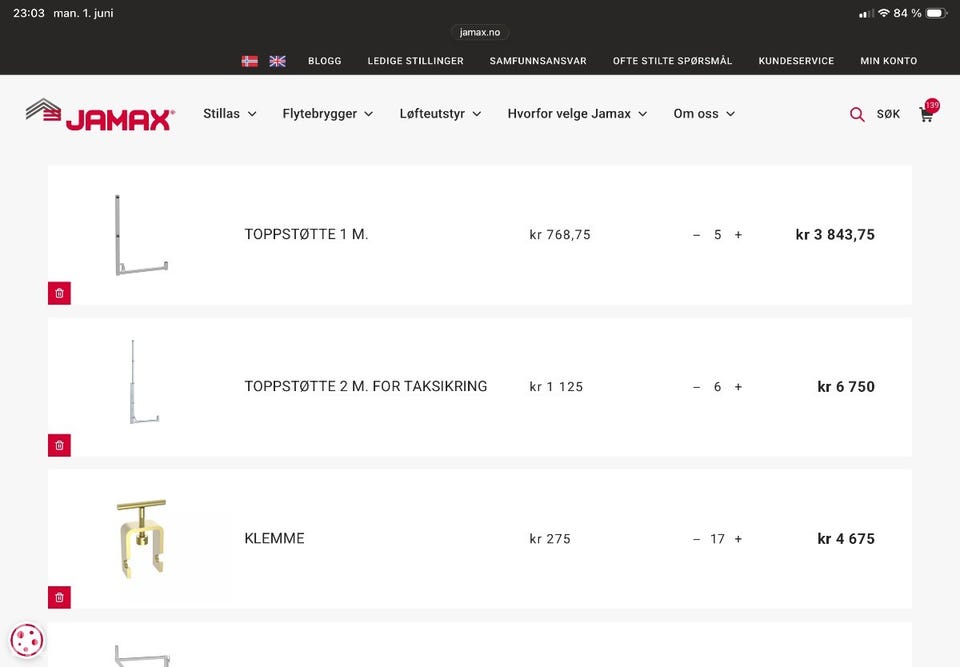This screenshot has height=667, width=960.
Task: Open LEDIGE STILLINGER page
Action: coord(415,61)
